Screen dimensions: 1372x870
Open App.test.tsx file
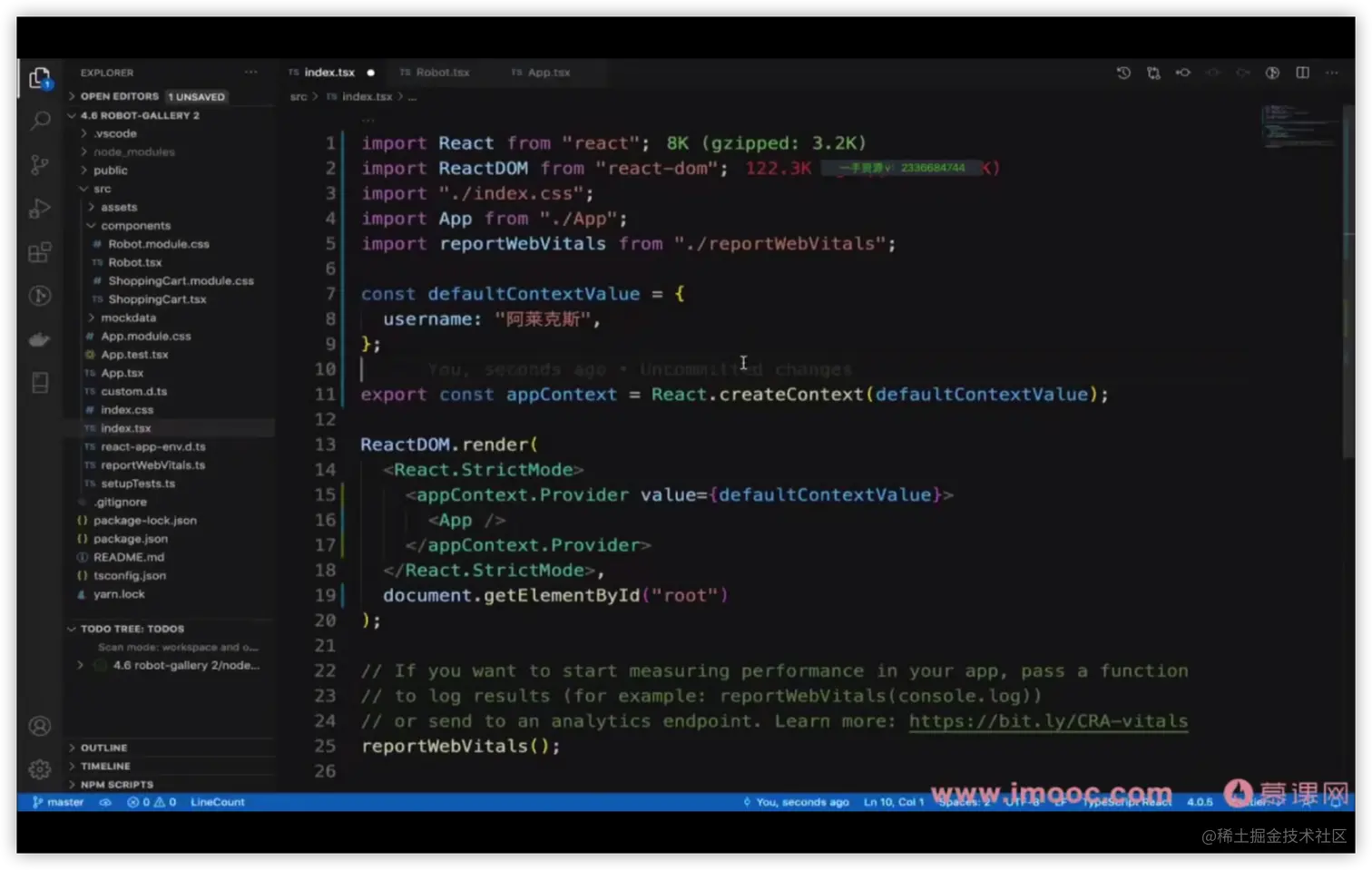[134, 355]
